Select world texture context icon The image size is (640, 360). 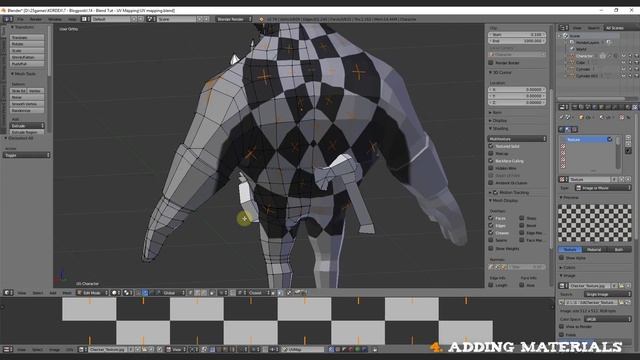click(x=562, y=129)
